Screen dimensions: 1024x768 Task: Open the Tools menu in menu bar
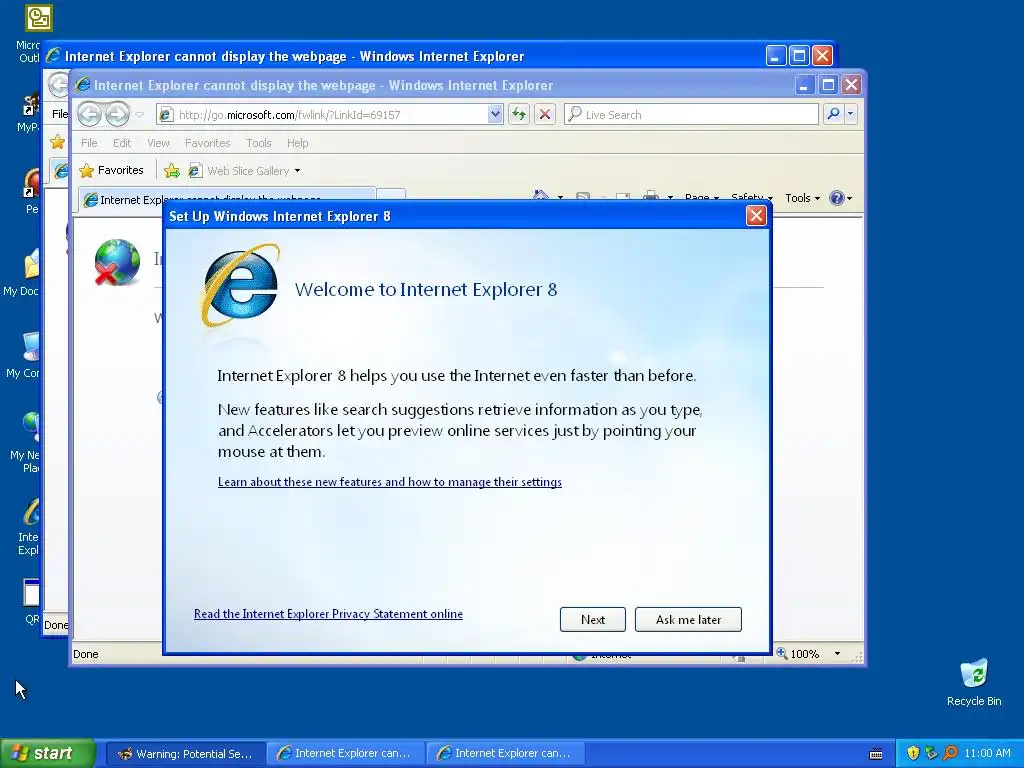coord(259,143)
